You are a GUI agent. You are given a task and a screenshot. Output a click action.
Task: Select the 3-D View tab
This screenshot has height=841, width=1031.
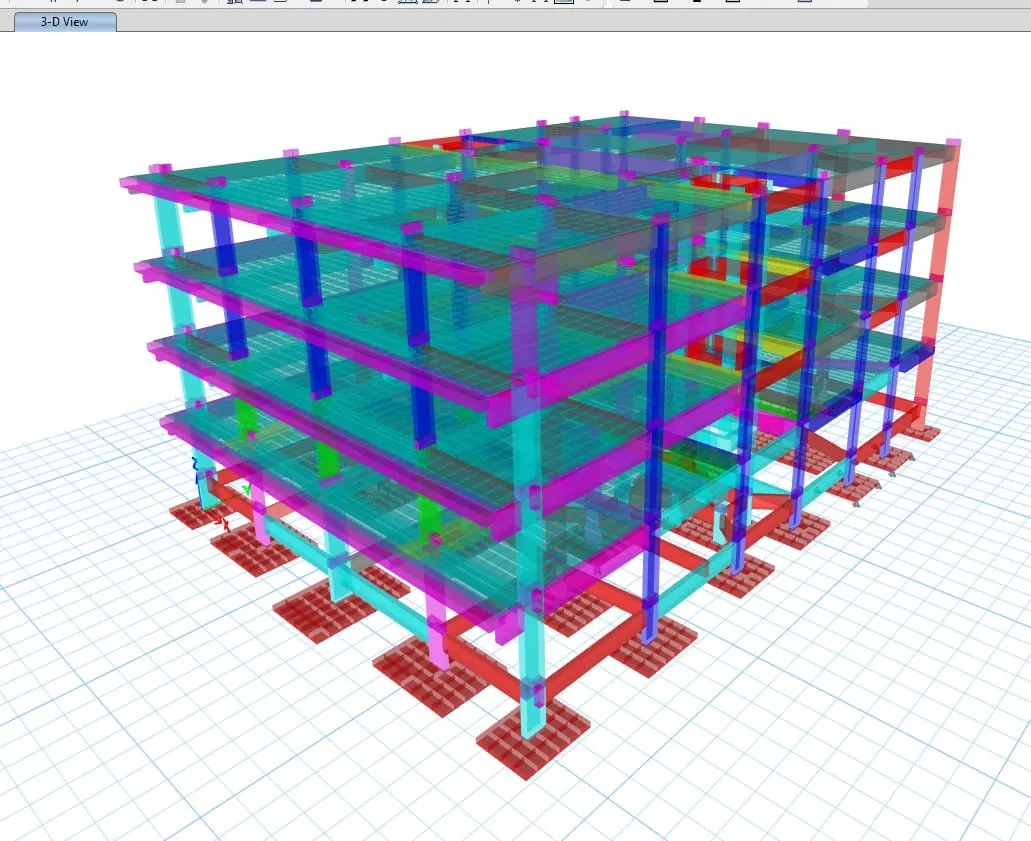point(65,22)
